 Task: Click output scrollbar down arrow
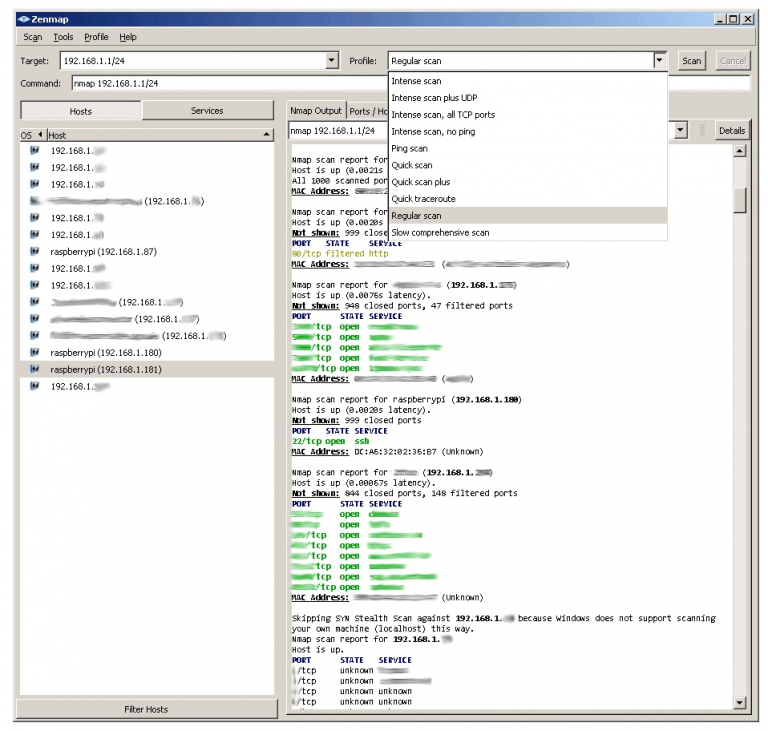(x=740, y=703)
